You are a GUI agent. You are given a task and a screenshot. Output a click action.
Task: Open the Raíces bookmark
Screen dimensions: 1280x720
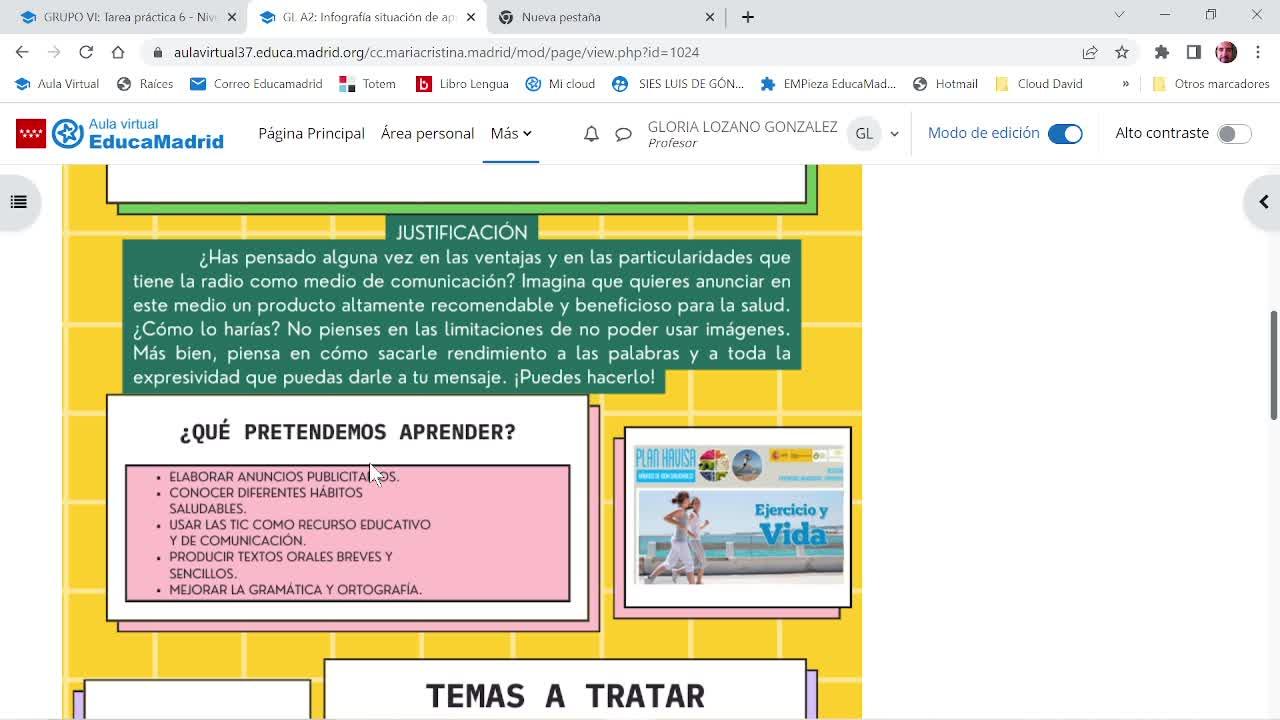coord(145,84)
